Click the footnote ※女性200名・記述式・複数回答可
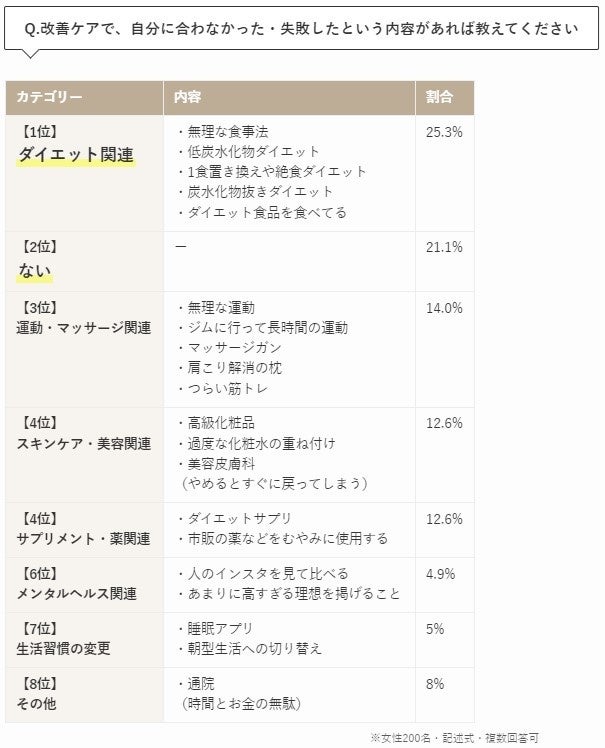The width and height of the screenshot is (605, 748). 455,738
